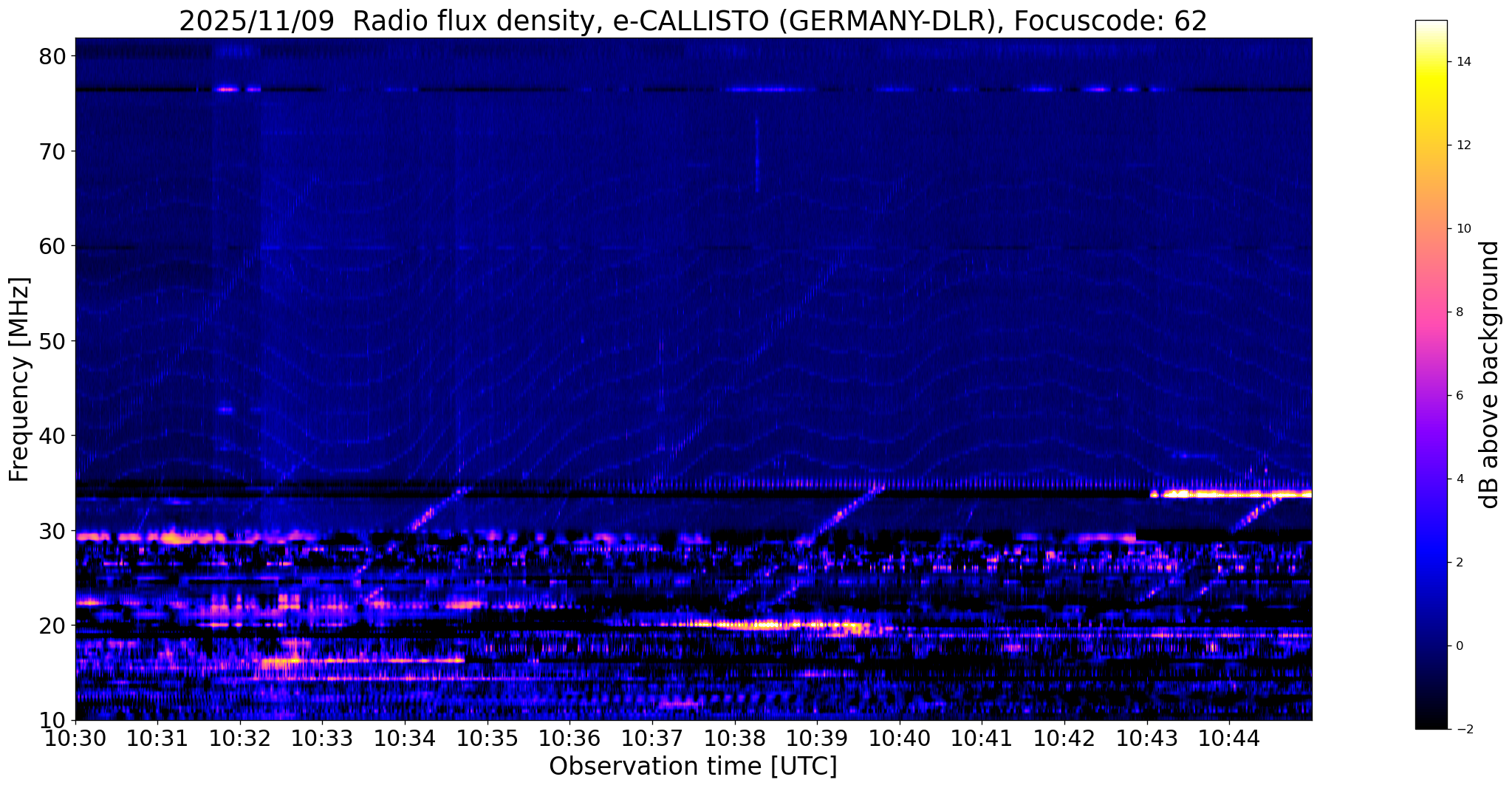Click the 'Observation time [UTC]' x-axis label

point(693,766)
